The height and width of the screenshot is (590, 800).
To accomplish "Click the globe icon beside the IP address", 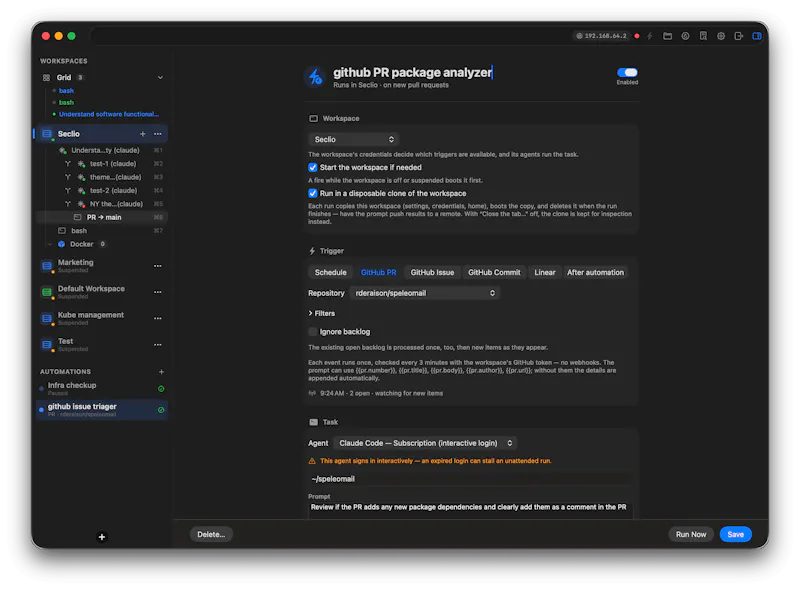I will (x=579, y=36).
